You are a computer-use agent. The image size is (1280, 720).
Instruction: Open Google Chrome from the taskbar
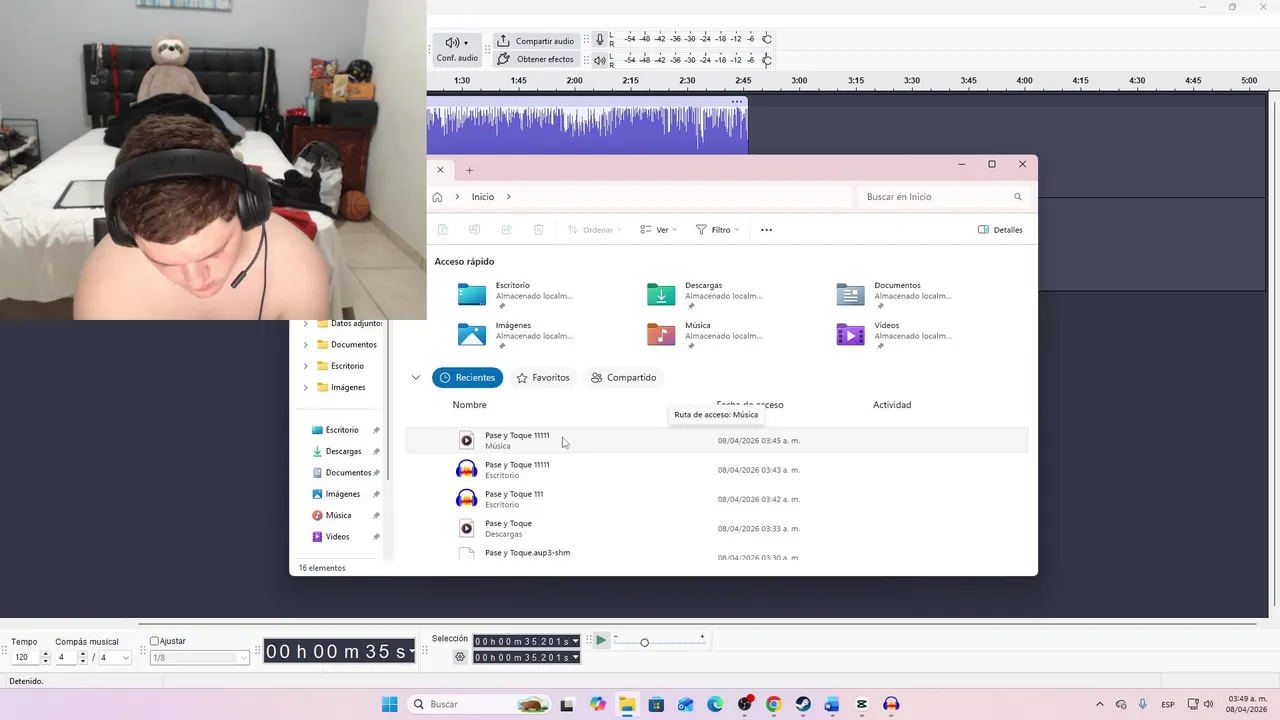click(774, 704)
